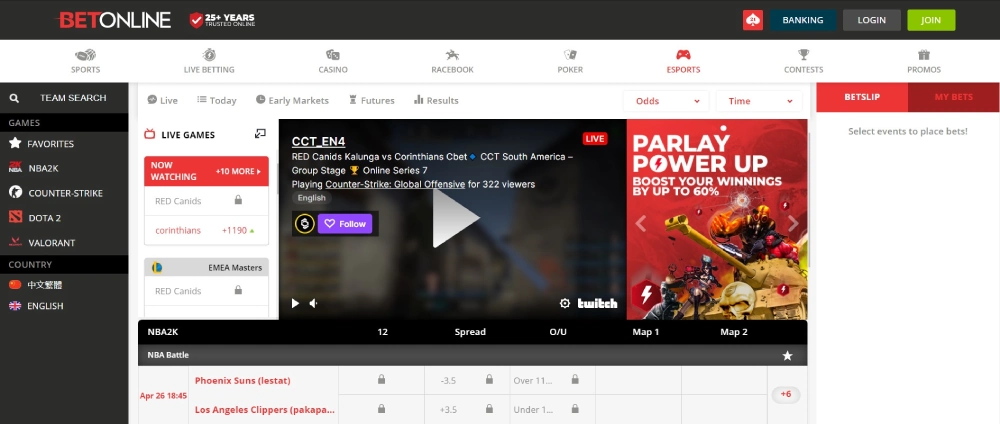
Task: Open the Racebook horse icon
Action: [452, 55]
